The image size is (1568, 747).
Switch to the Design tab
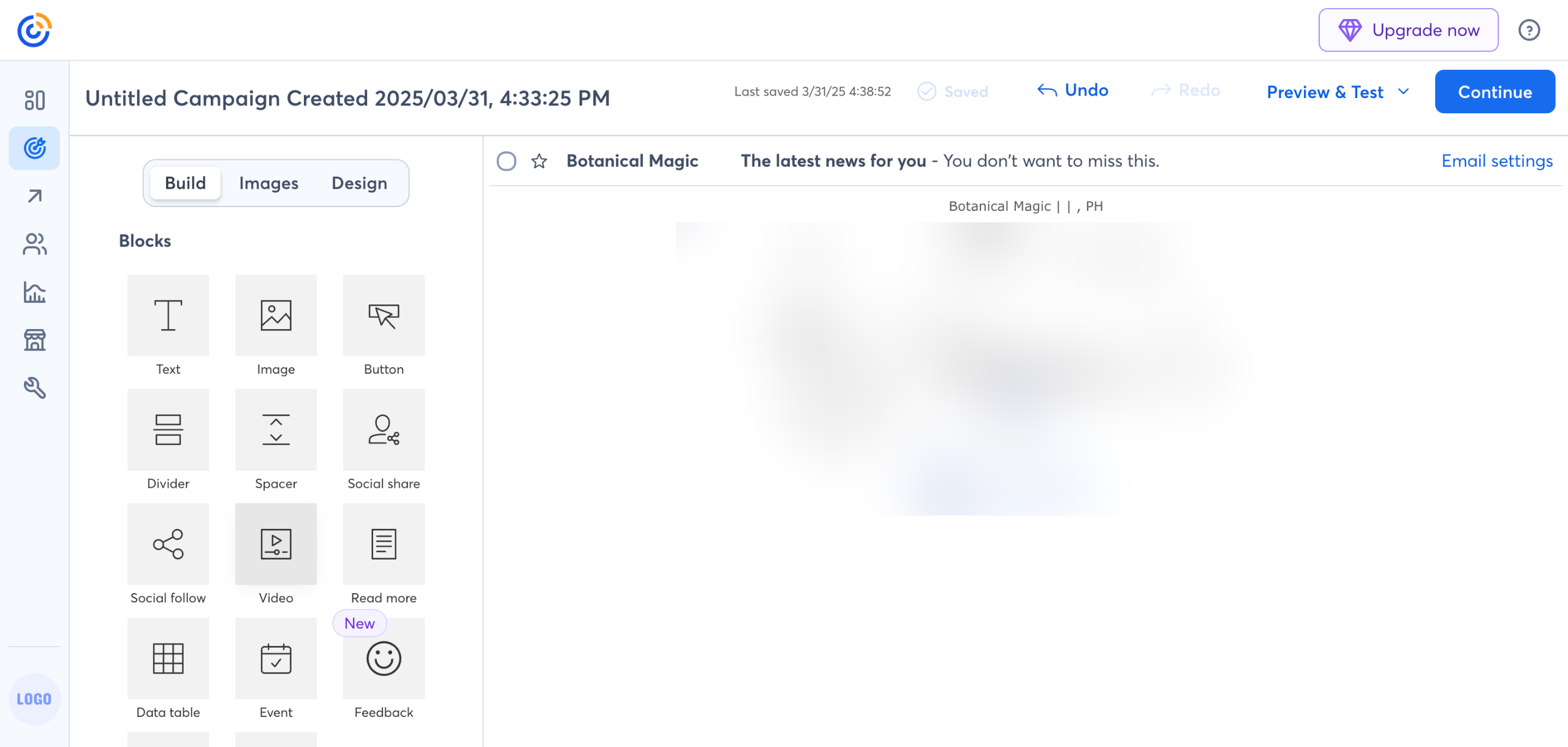359,183
